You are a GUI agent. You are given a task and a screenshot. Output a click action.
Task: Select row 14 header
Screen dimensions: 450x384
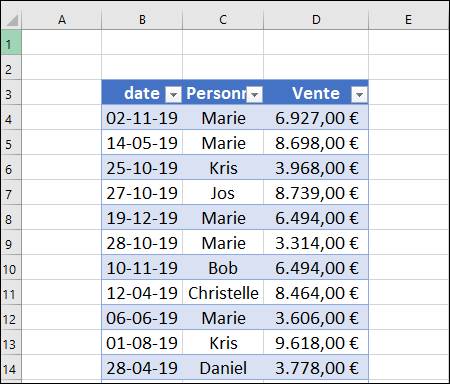tap(11, 367)
